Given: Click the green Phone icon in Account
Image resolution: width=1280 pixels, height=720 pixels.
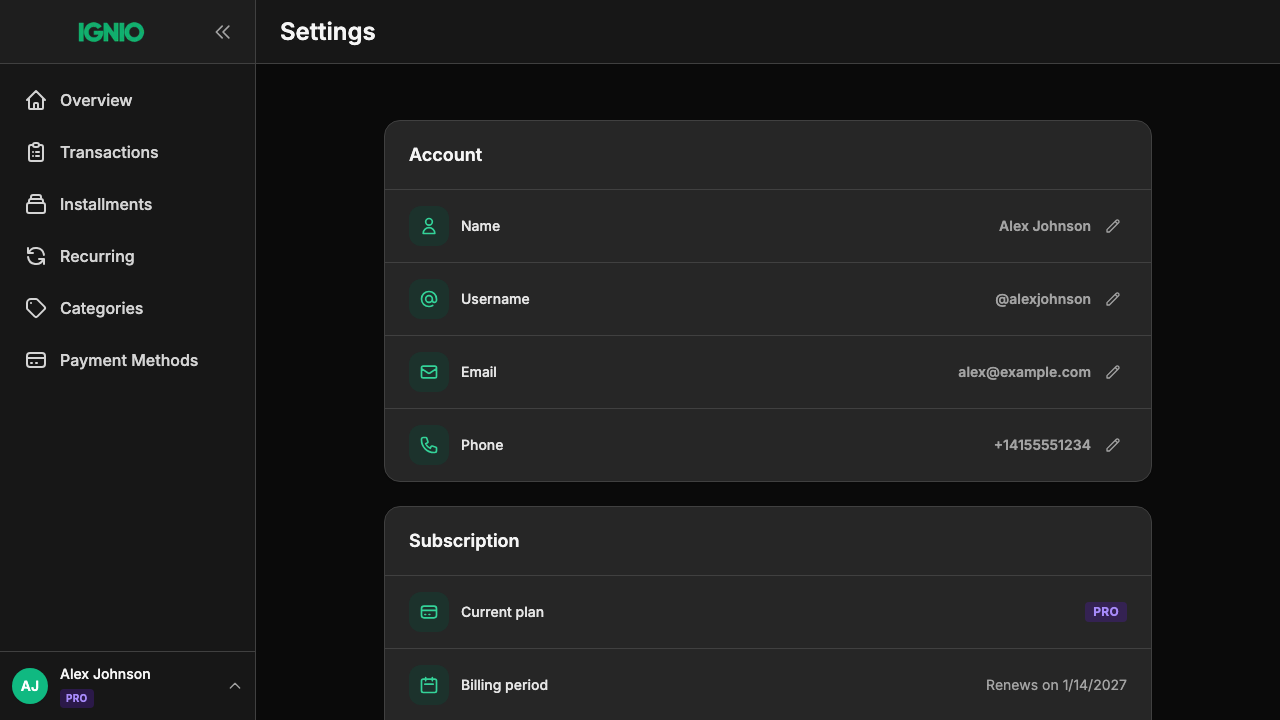Looking at the screenshot, I should pyautogui.click(x=429, y=445).
